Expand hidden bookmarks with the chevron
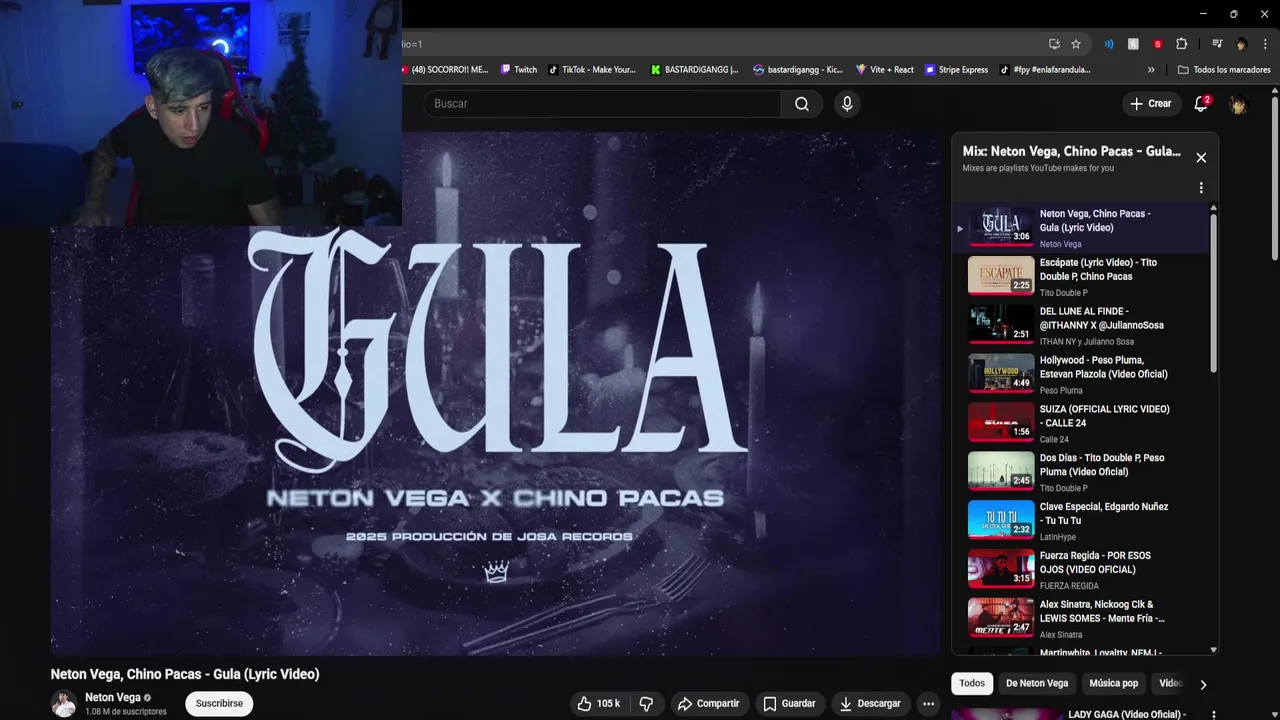 (1151, 70)
